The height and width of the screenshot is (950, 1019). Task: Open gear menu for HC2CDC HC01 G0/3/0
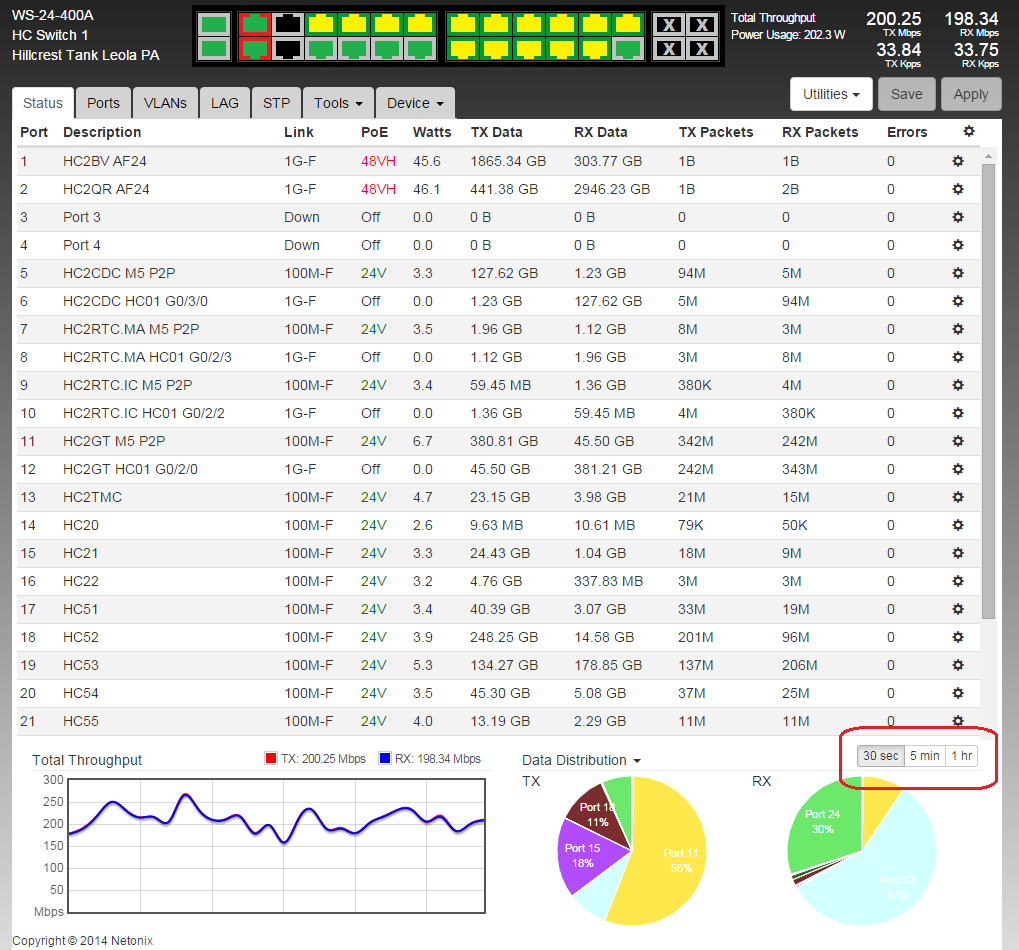[958, 300]
